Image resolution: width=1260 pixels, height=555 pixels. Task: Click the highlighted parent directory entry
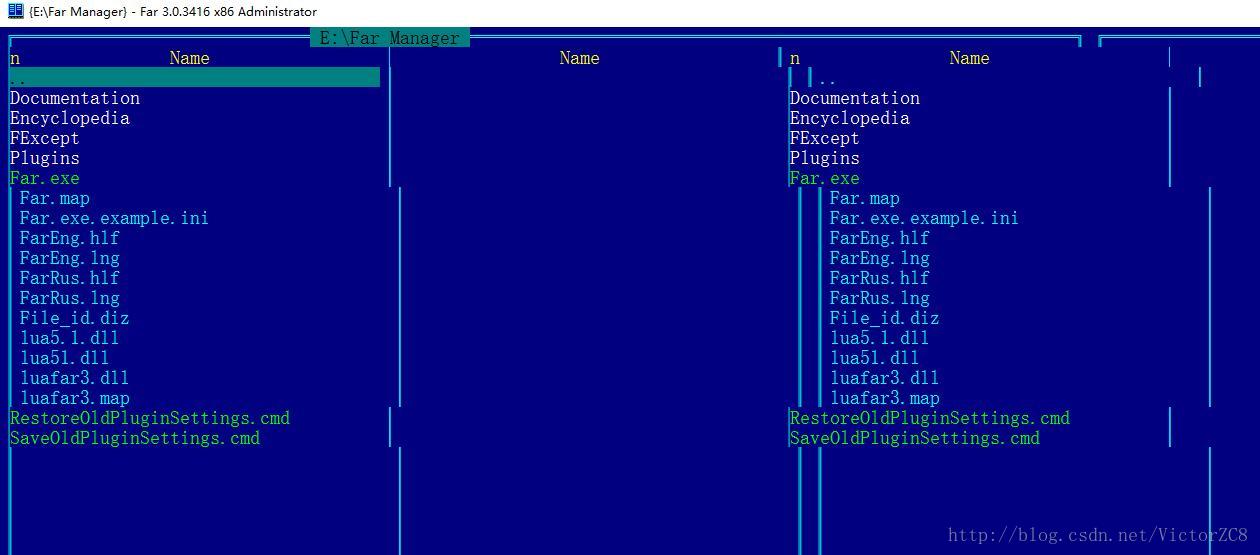coord(195,78)
